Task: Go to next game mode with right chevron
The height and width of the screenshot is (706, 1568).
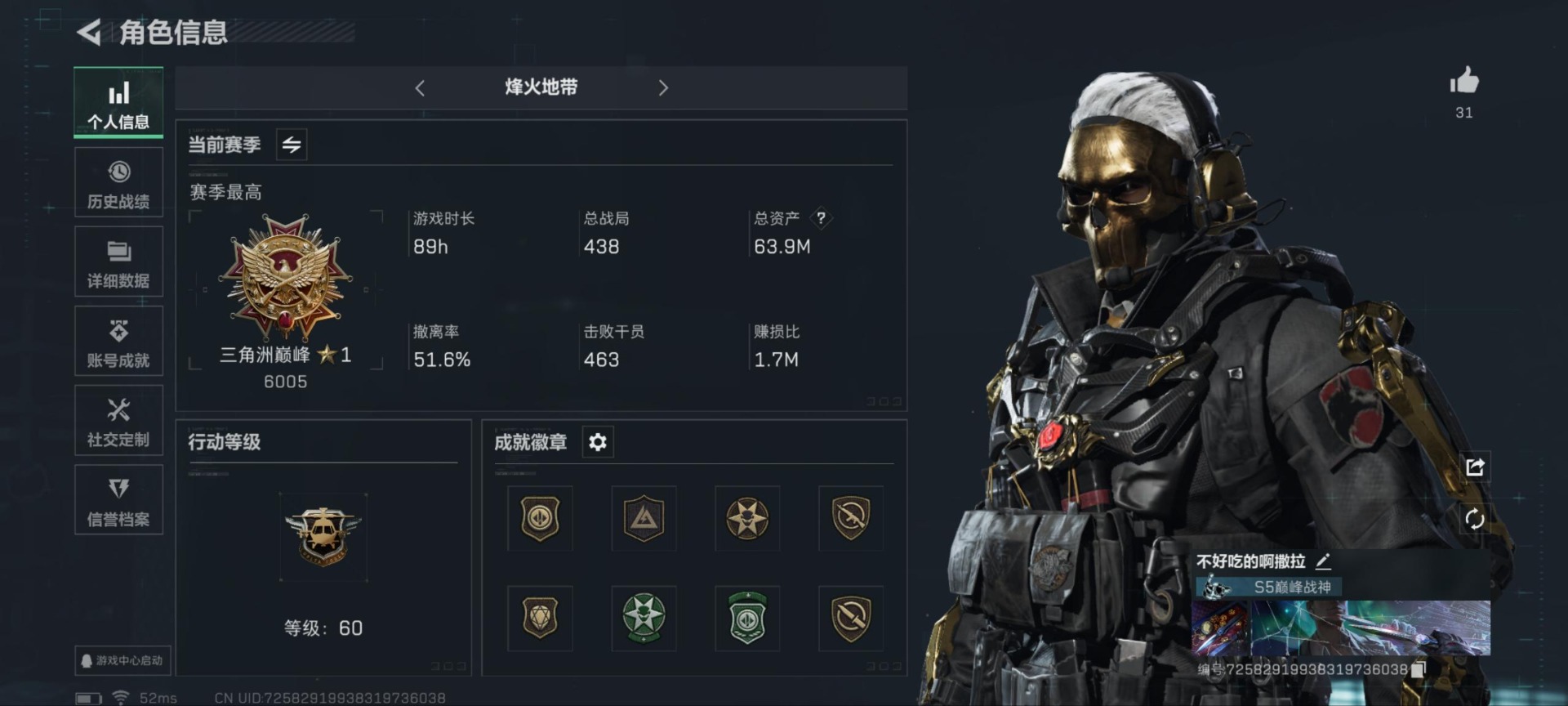Action: click(663, 88)
